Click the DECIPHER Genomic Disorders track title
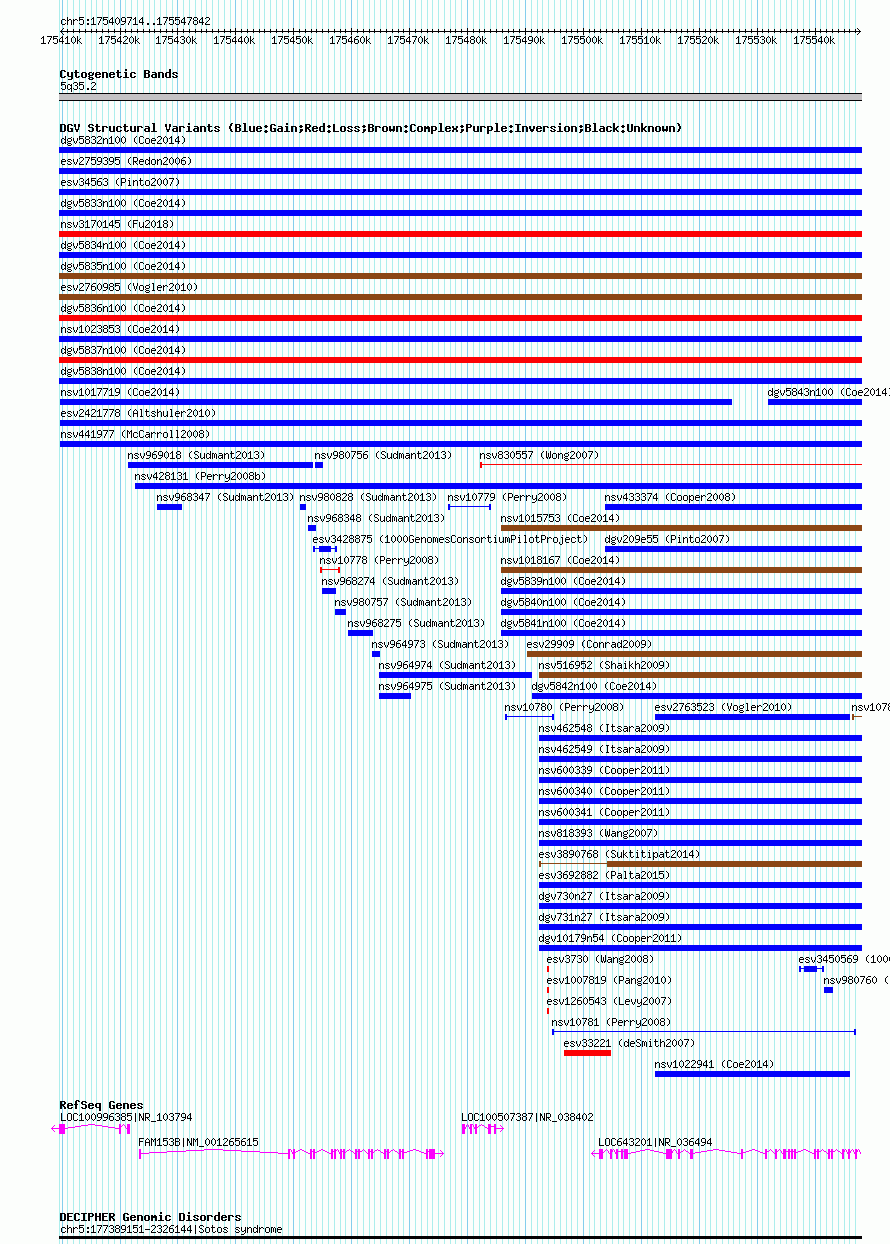The image size is (890, 1244). (150, 1217)
